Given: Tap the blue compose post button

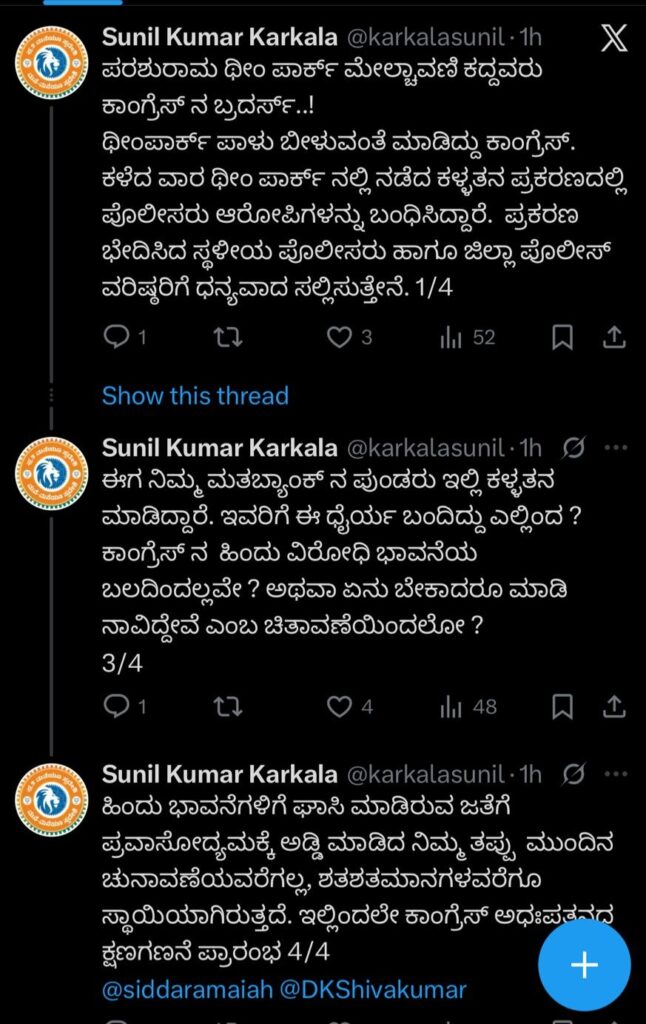Looking at the screenshot, I should click(584, 964).
